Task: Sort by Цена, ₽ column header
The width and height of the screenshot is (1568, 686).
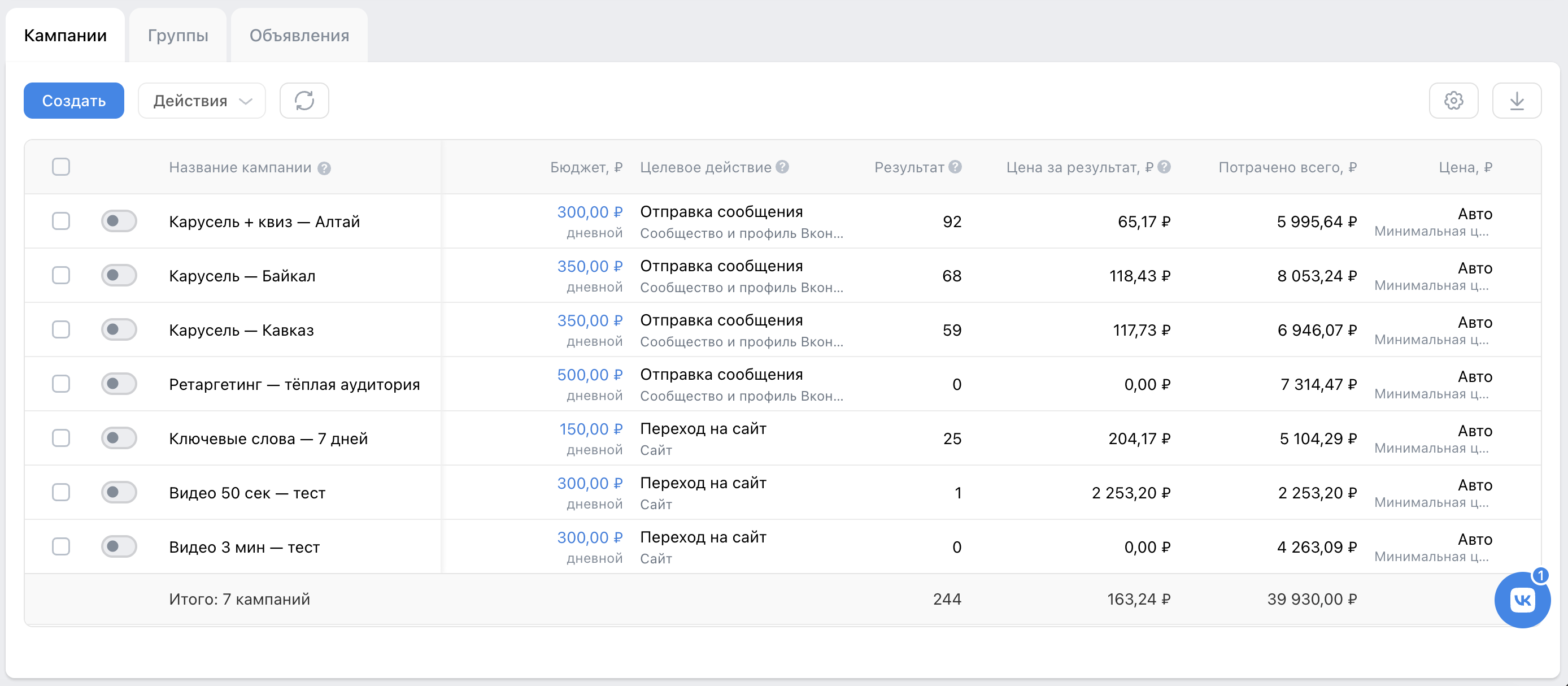Action: [1465, 167]
